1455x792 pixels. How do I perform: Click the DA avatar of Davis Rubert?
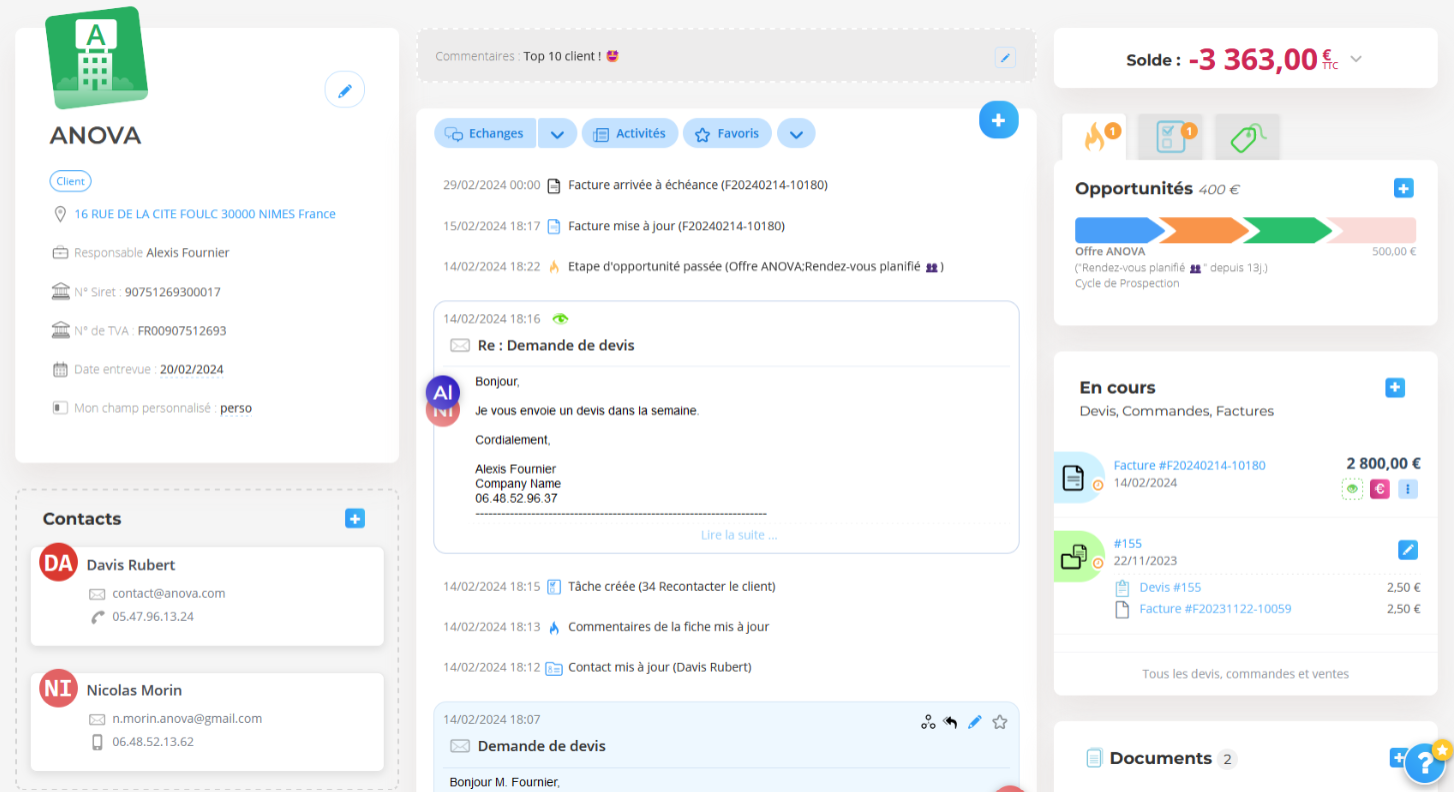(58, 563)
